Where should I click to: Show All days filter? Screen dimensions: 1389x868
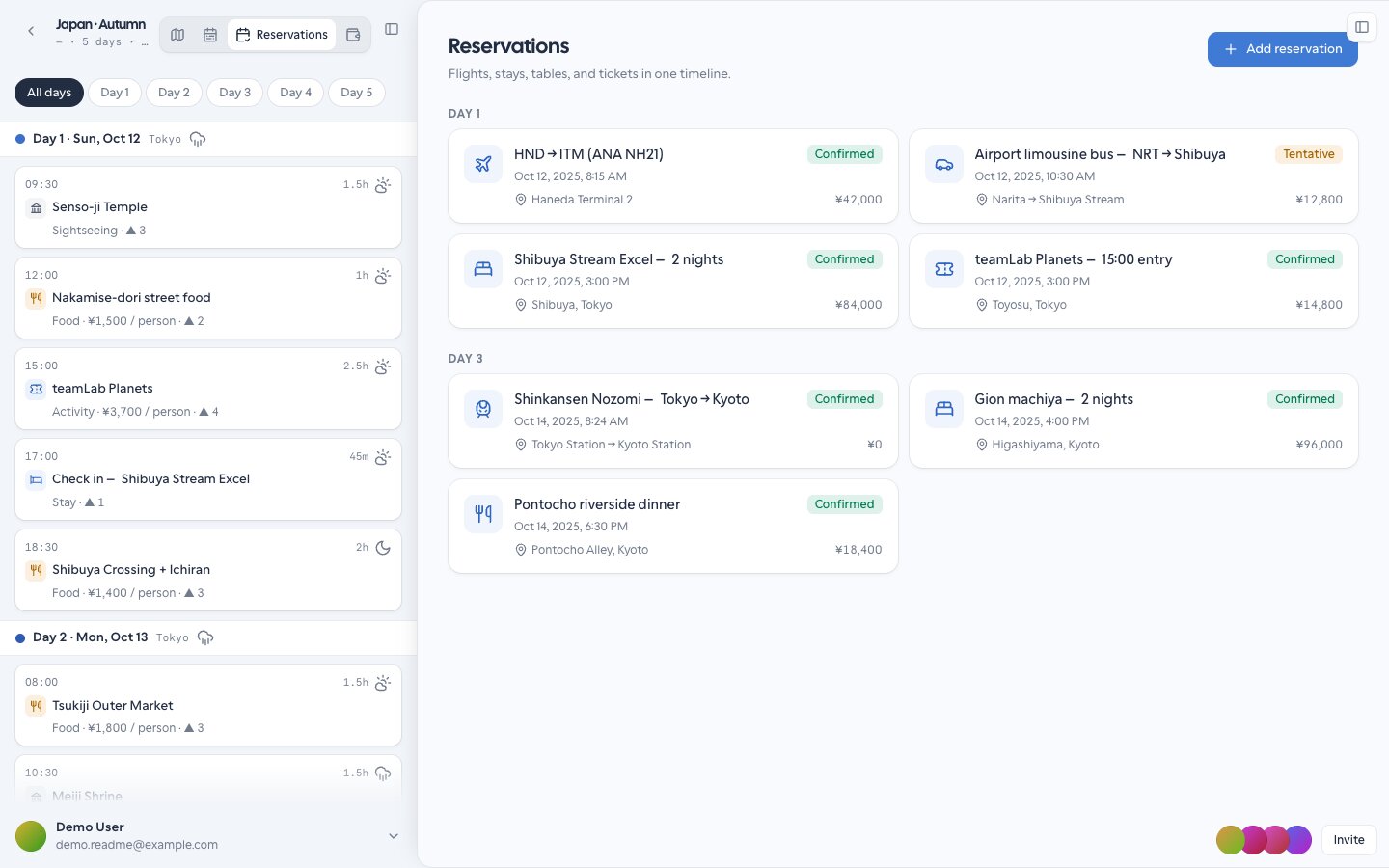coord(49,93)
